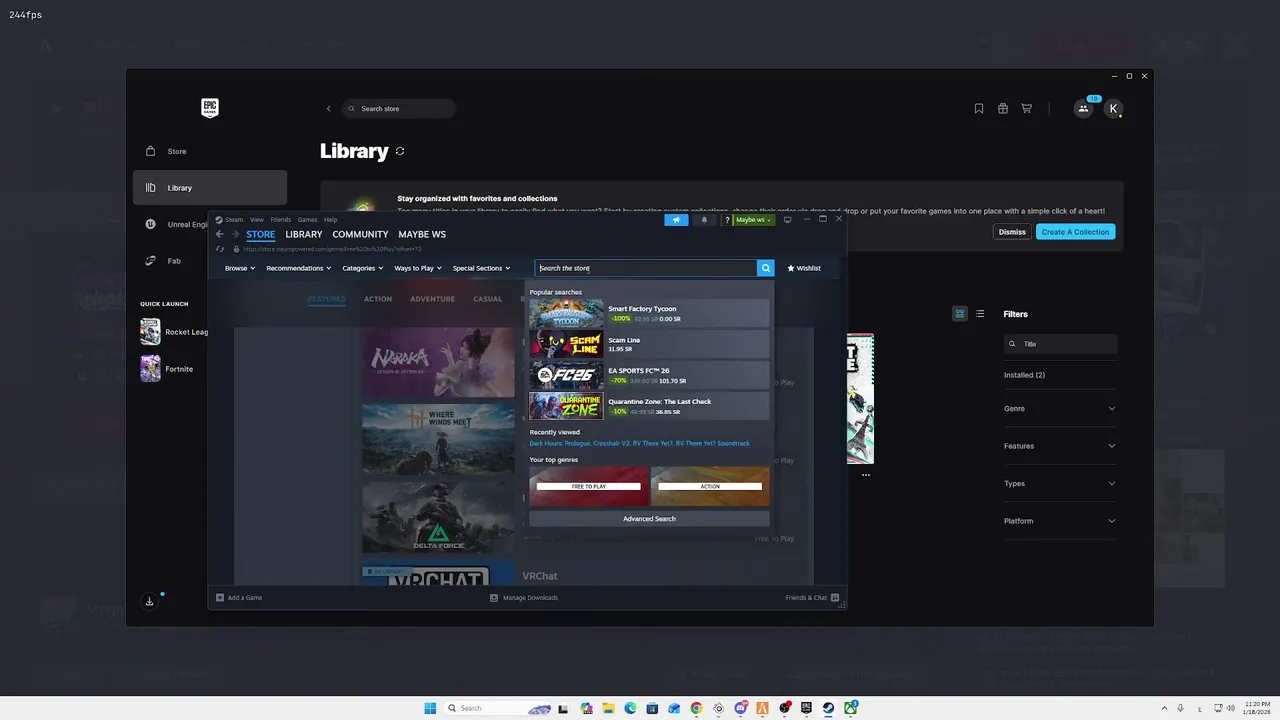The image size is (1280, 720).
Task: Click Title filter field in Epic filters
Action: (x=1060, y=344)
